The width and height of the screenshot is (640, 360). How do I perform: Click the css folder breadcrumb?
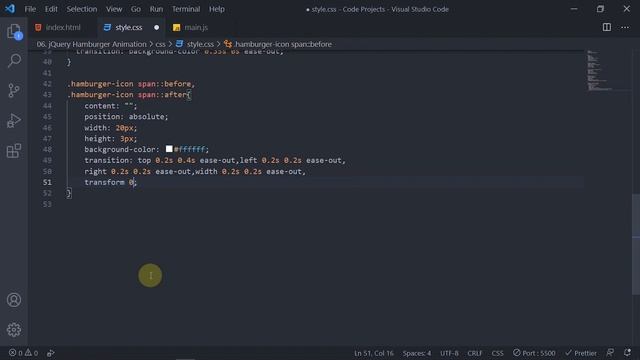click(x=160, y=44)
